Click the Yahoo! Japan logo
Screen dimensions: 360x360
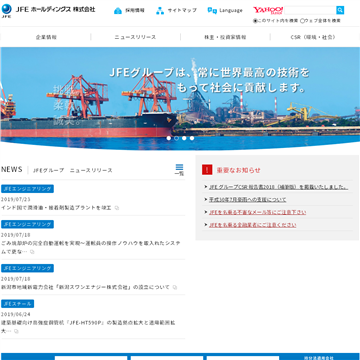point(268,10)
